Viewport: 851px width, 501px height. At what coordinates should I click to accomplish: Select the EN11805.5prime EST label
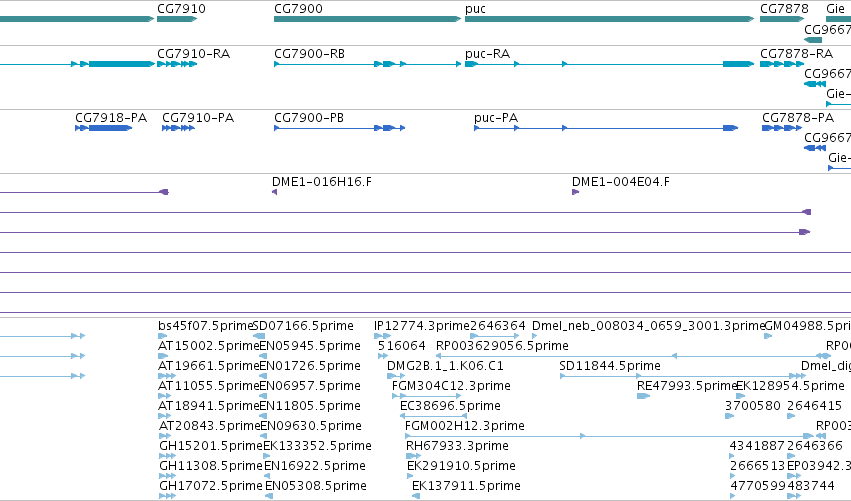coord(310,406)
